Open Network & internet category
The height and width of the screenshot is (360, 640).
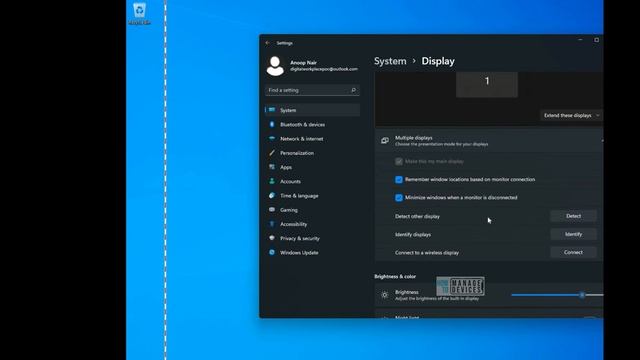click(x=313, y=138)
